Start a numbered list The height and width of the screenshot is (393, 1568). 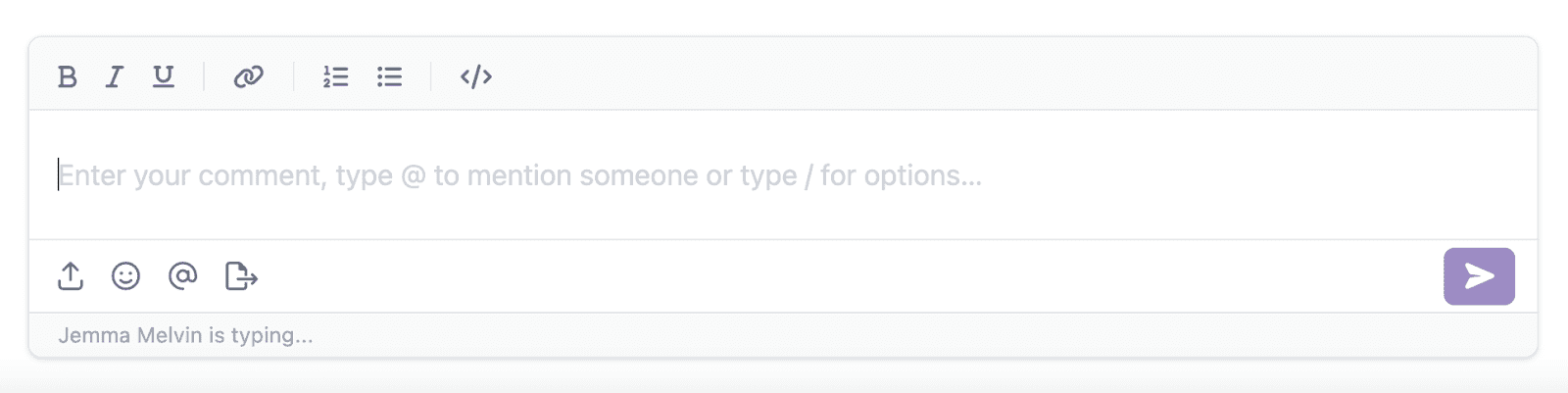coord(336,76)
